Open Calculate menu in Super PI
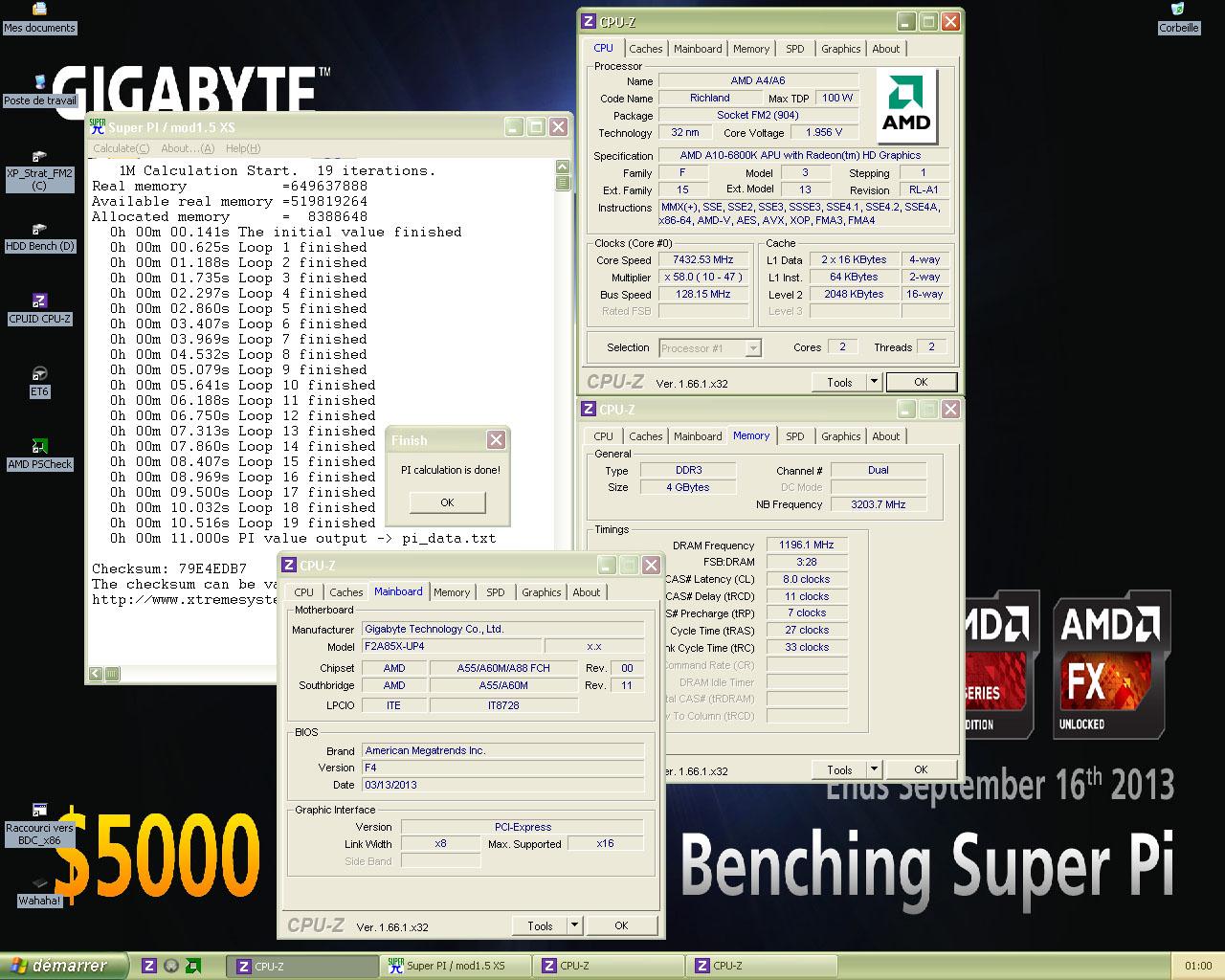The width and height of the screenshot is (1225, 980). coord(121,148)
